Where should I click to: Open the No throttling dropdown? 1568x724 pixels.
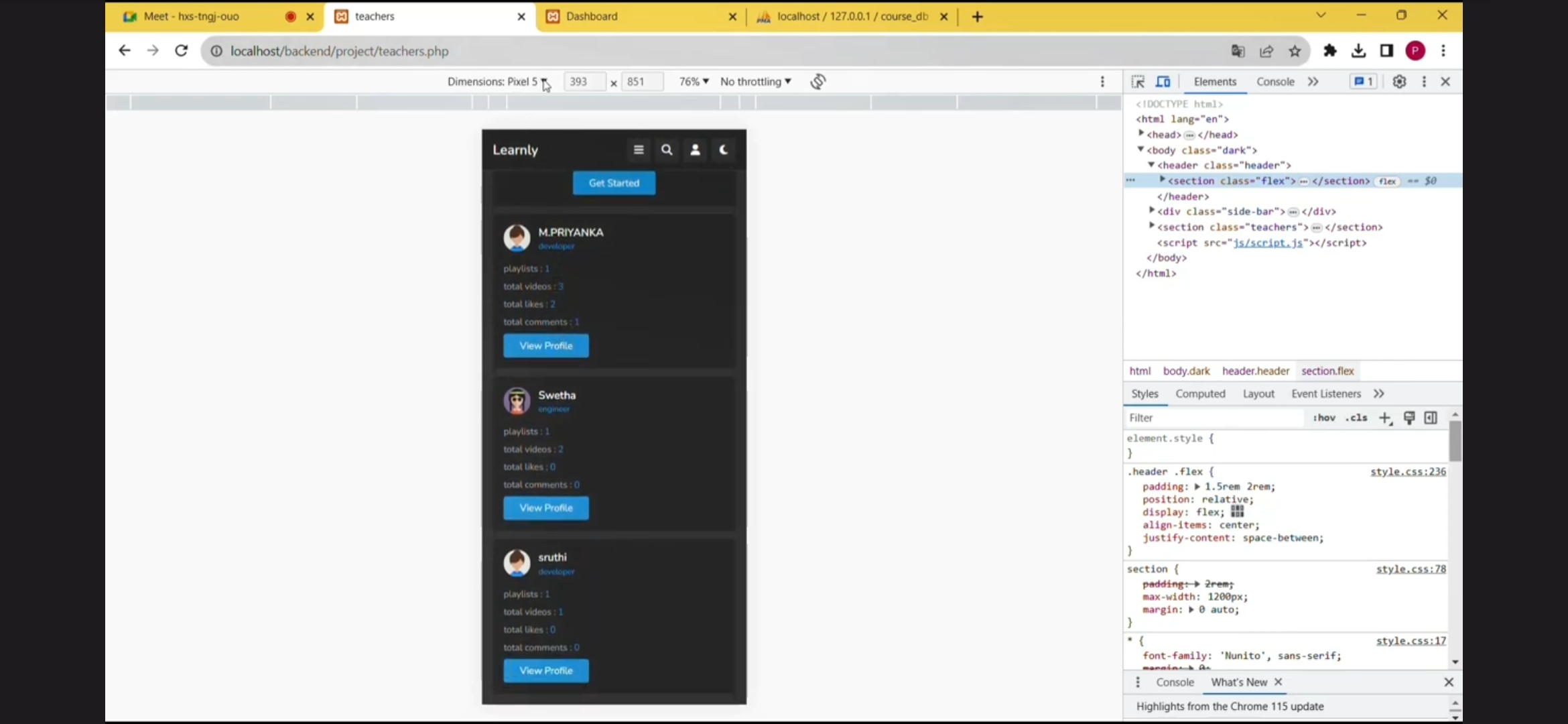click(755, 82)
